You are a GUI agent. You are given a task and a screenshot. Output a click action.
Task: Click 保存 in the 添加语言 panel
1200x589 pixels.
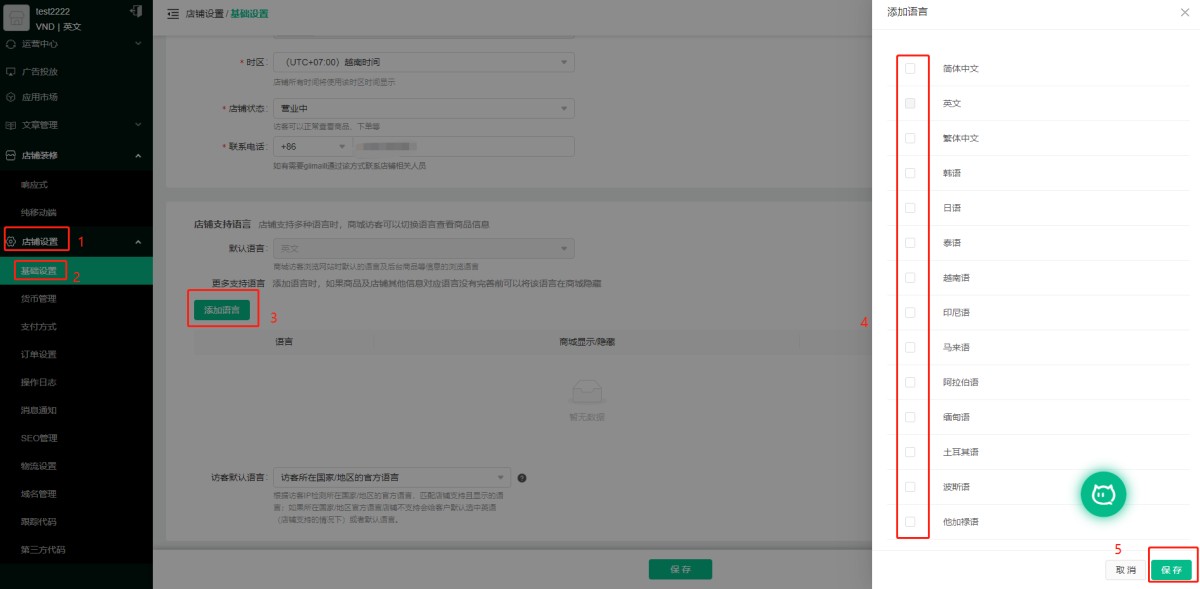(x=1171, y=569)
